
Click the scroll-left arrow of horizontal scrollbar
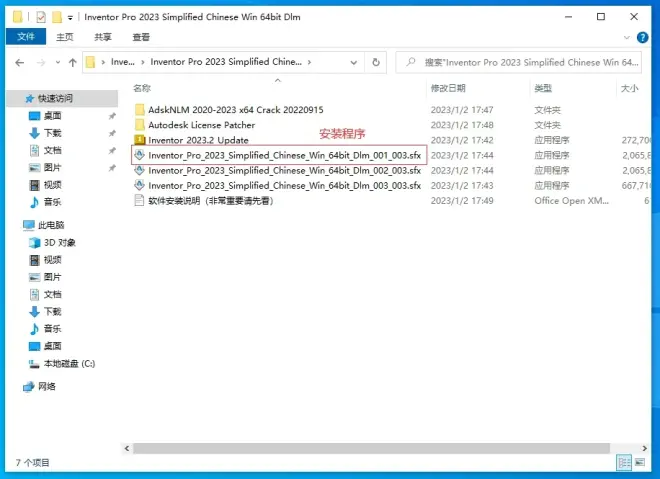pos(127,448)
